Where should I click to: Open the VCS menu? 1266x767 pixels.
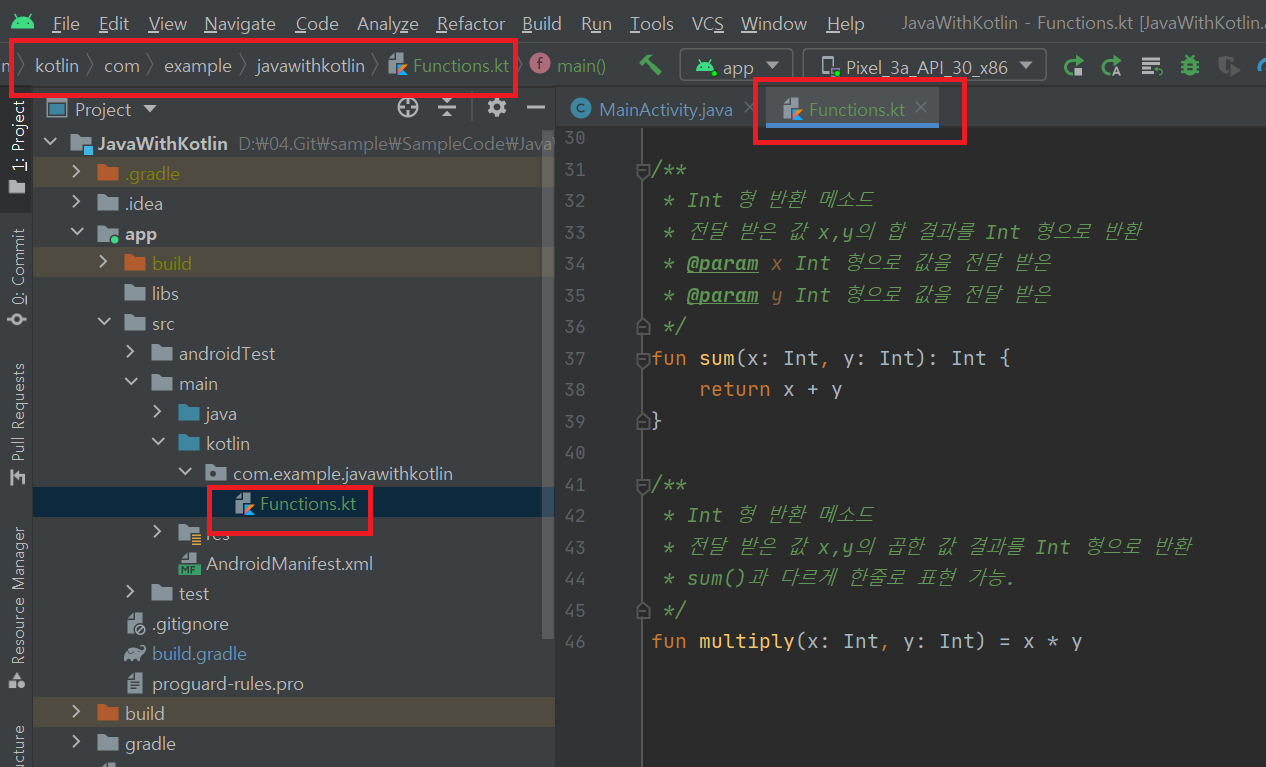pyautogui.click(x=708, y=23)
